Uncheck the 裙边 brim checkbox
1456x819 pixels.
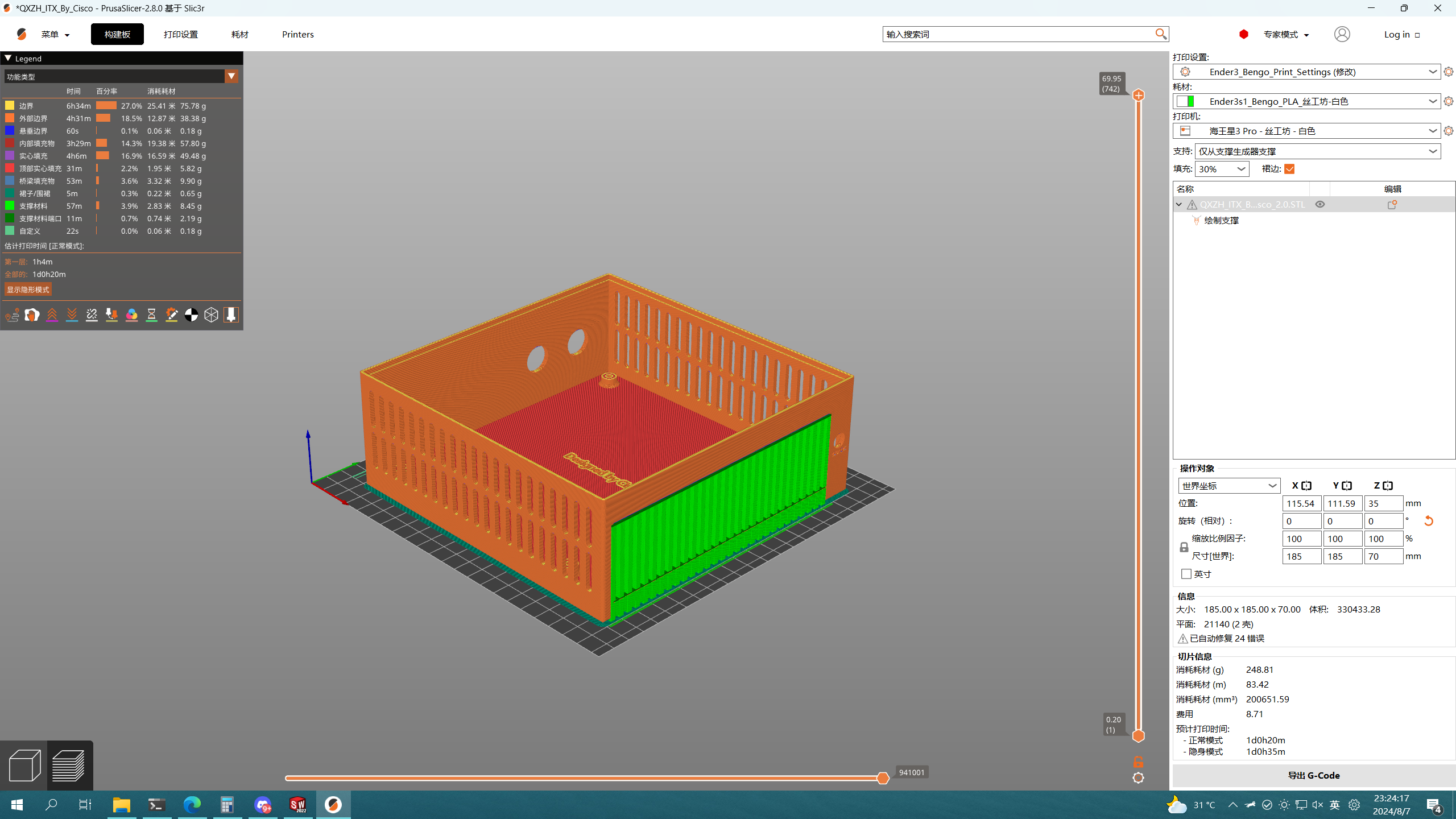[1289, 169]
